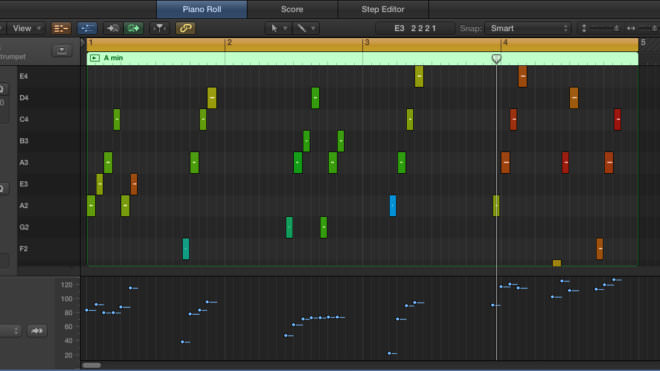
Task: Click the horizontal scrollbar thumb
Action: [91, 366]
